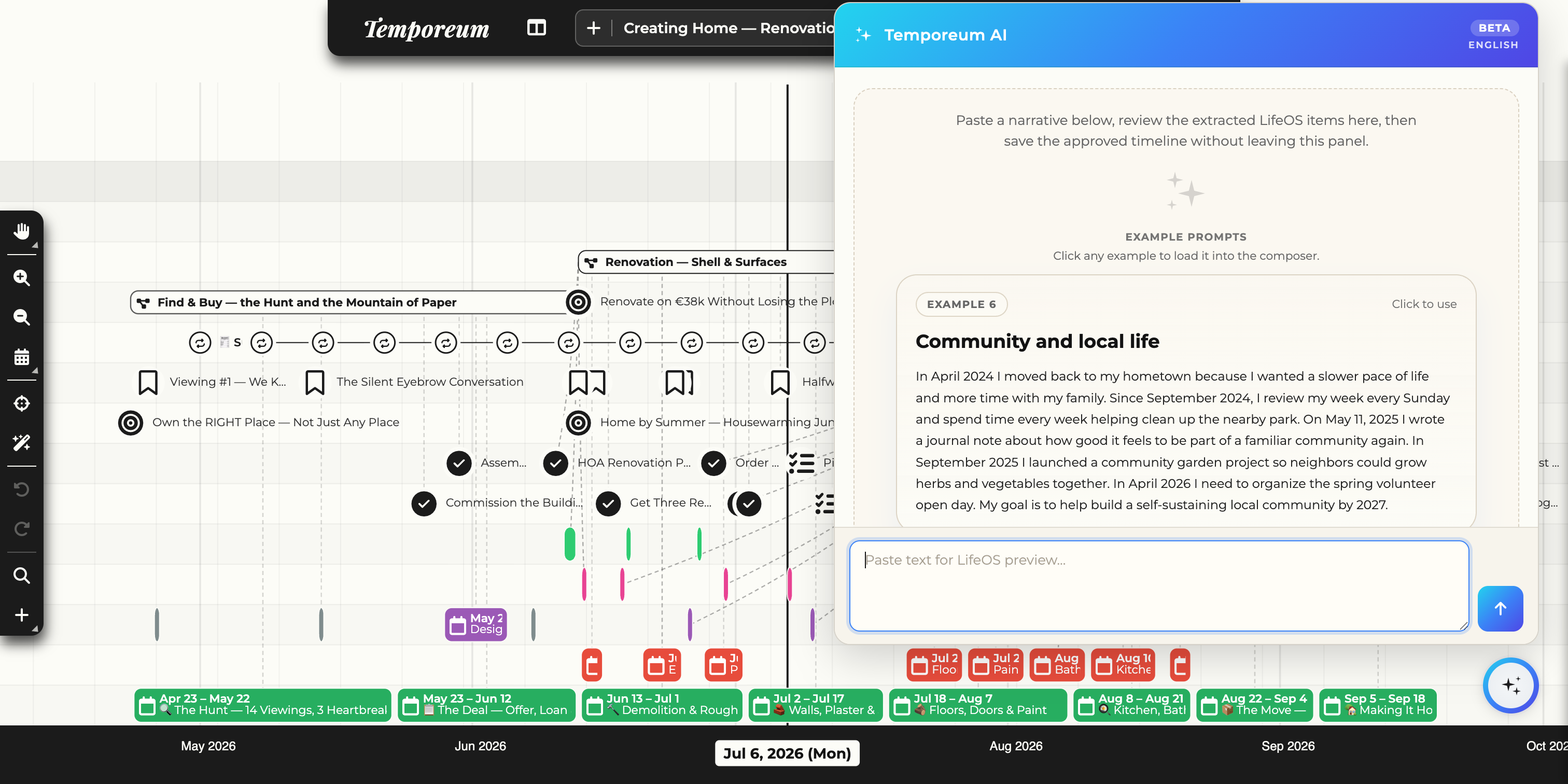Viewport: 1568px width, 784px height.
Task: Click the Temporeum logo
Action: (x=427, y=29)
